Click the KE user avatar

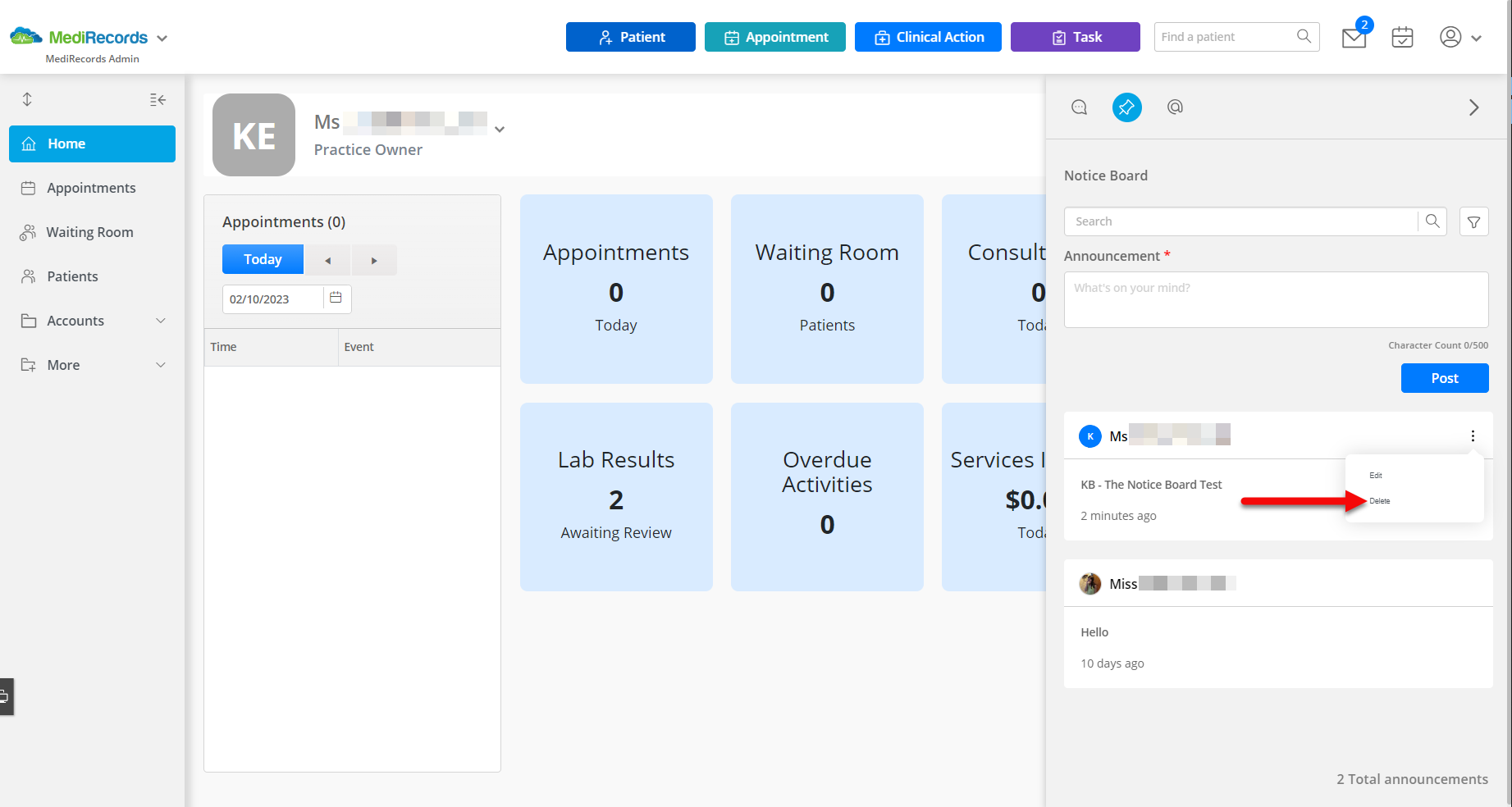tap(254, 134)
